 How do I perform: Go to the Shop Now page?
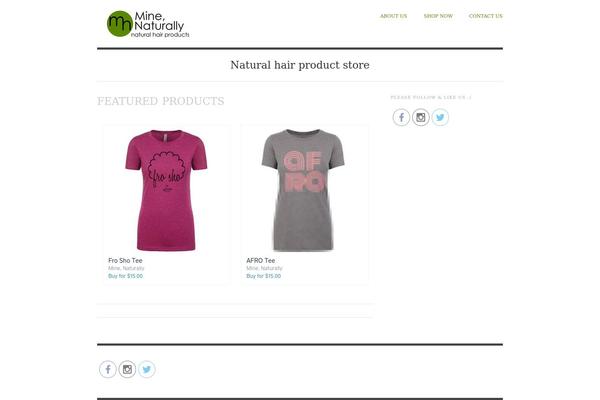[x=438, y=16]
